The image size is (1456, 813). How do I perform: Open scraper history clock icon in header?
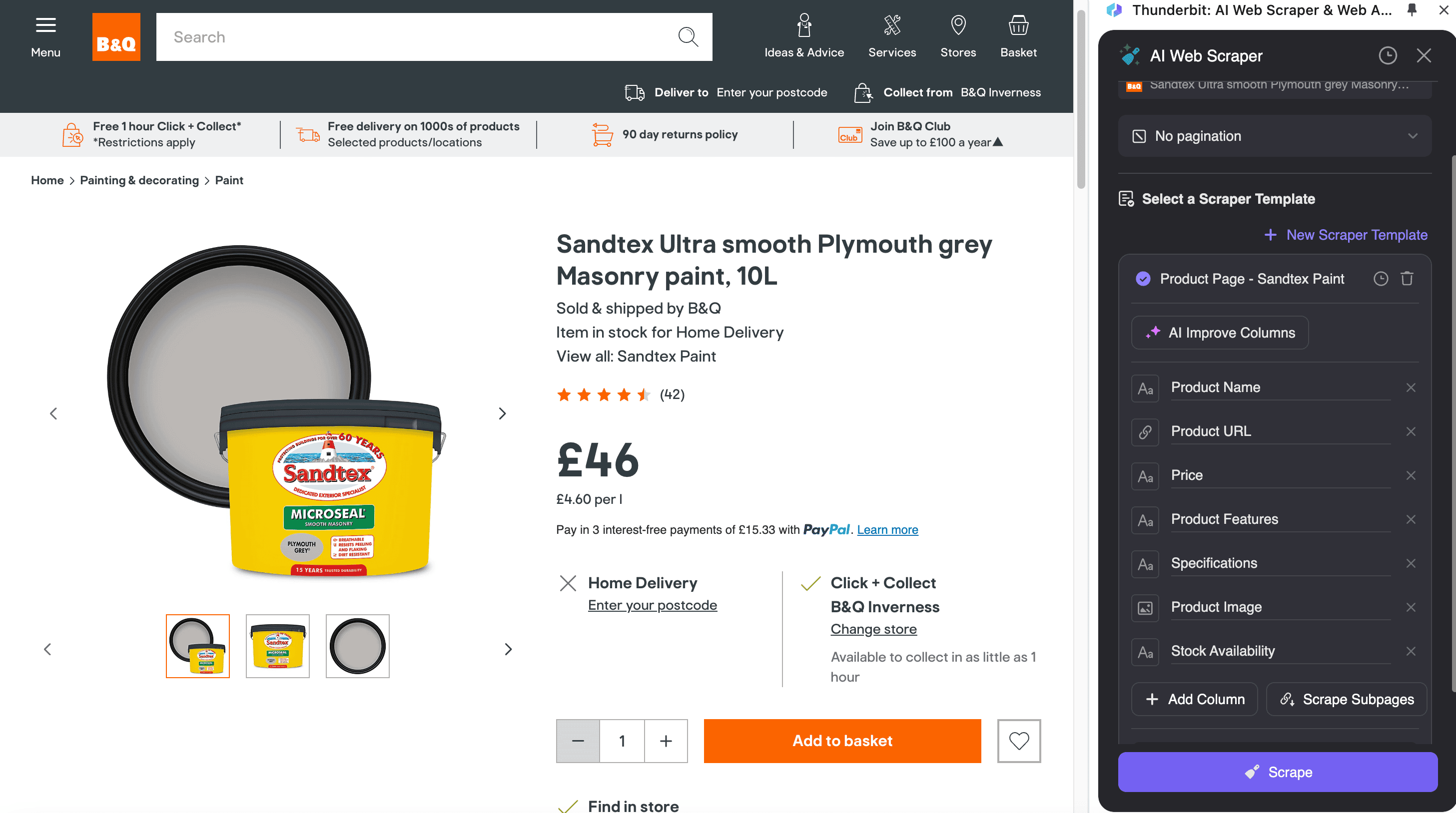(x=1388, y=55)
